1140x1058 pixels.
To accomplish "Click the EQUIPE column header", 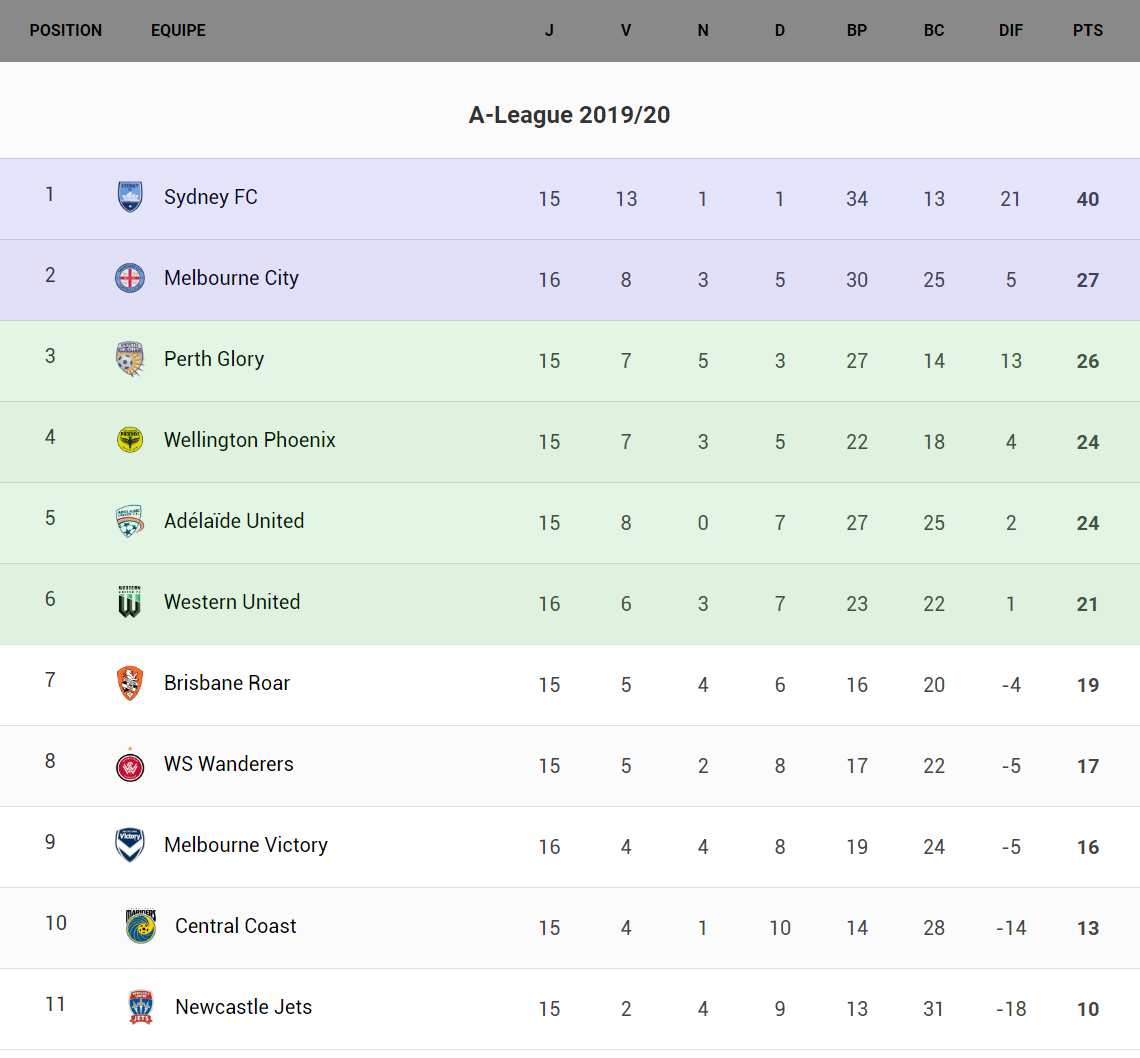I will click(178, 30).
